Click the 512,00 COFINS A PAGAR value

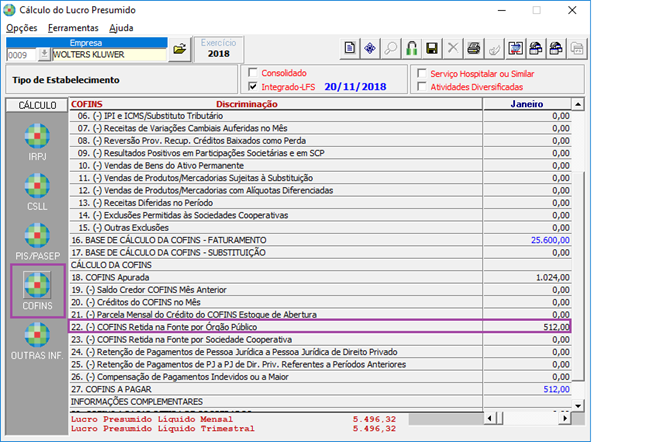click(557, 389)
